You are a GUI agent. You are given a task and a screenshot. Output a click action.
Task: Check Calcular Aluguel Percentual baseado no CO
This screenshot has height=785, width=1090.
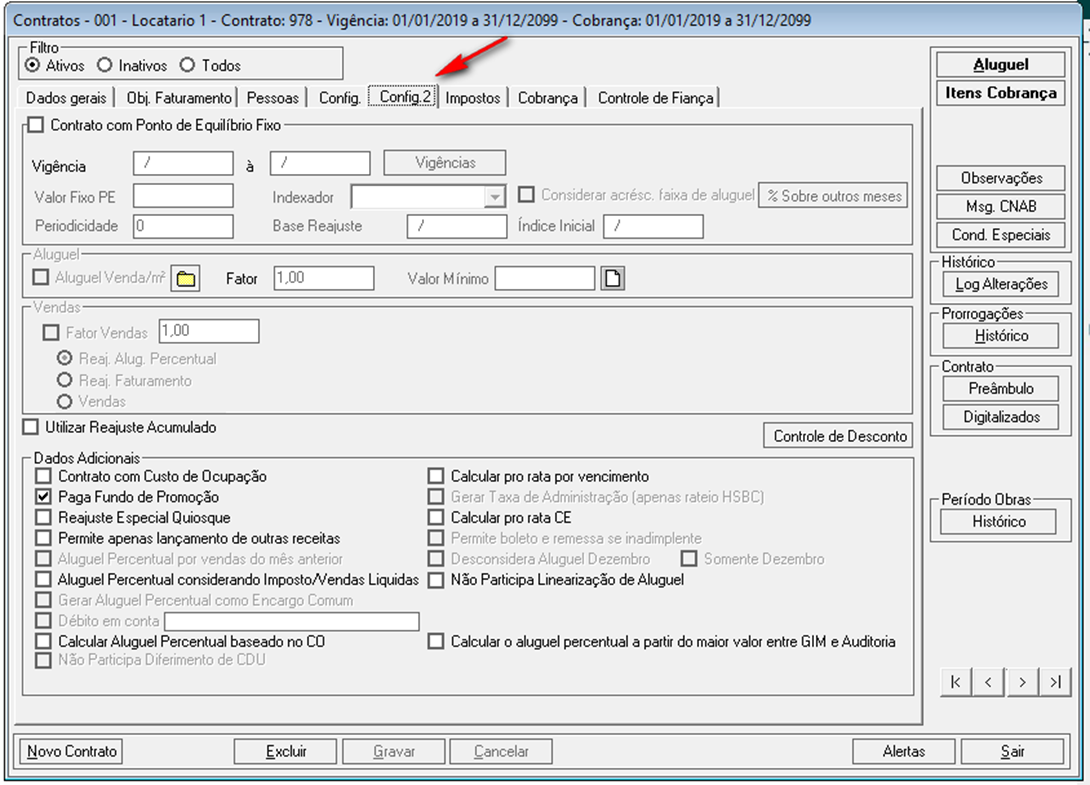pyautogui.click(x=44, y=642)
